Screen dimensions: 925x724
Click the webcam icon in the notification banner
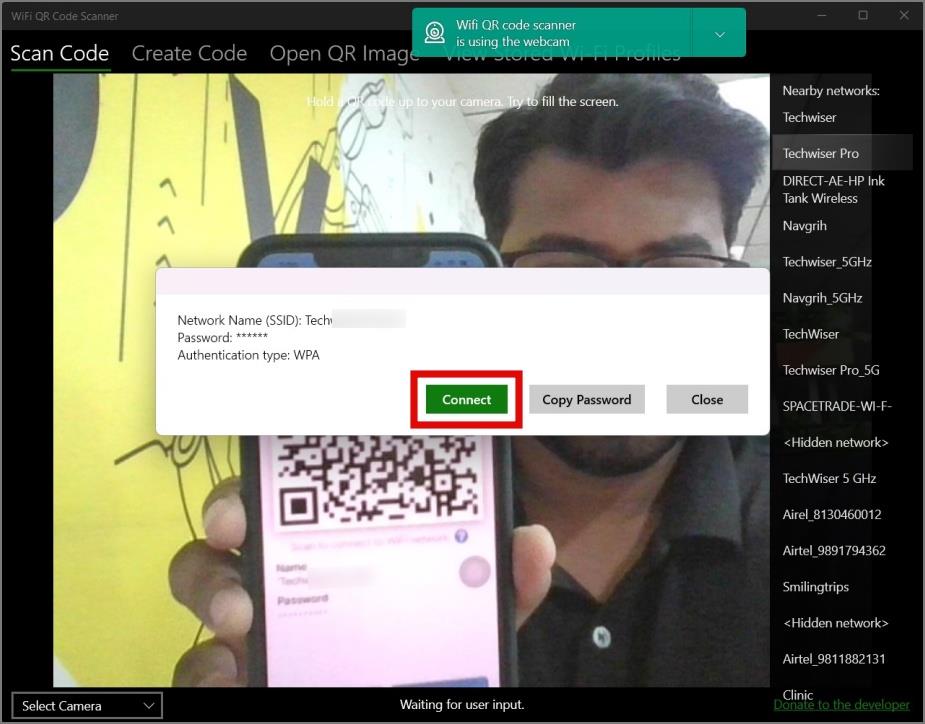click(x=435, y=32)
